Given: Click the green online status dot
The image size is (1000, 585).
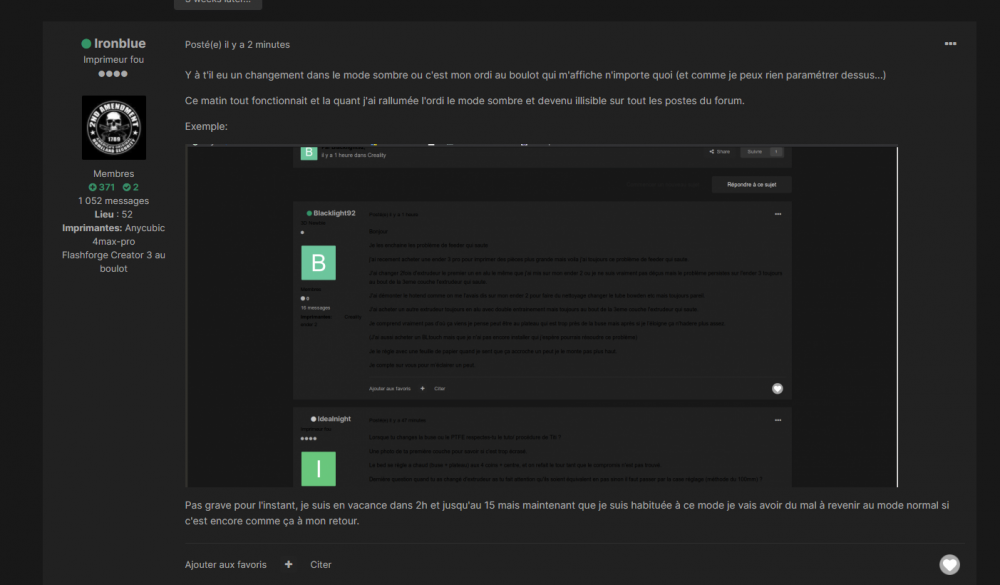Looking at the screenshot, I should coord(86,44).
